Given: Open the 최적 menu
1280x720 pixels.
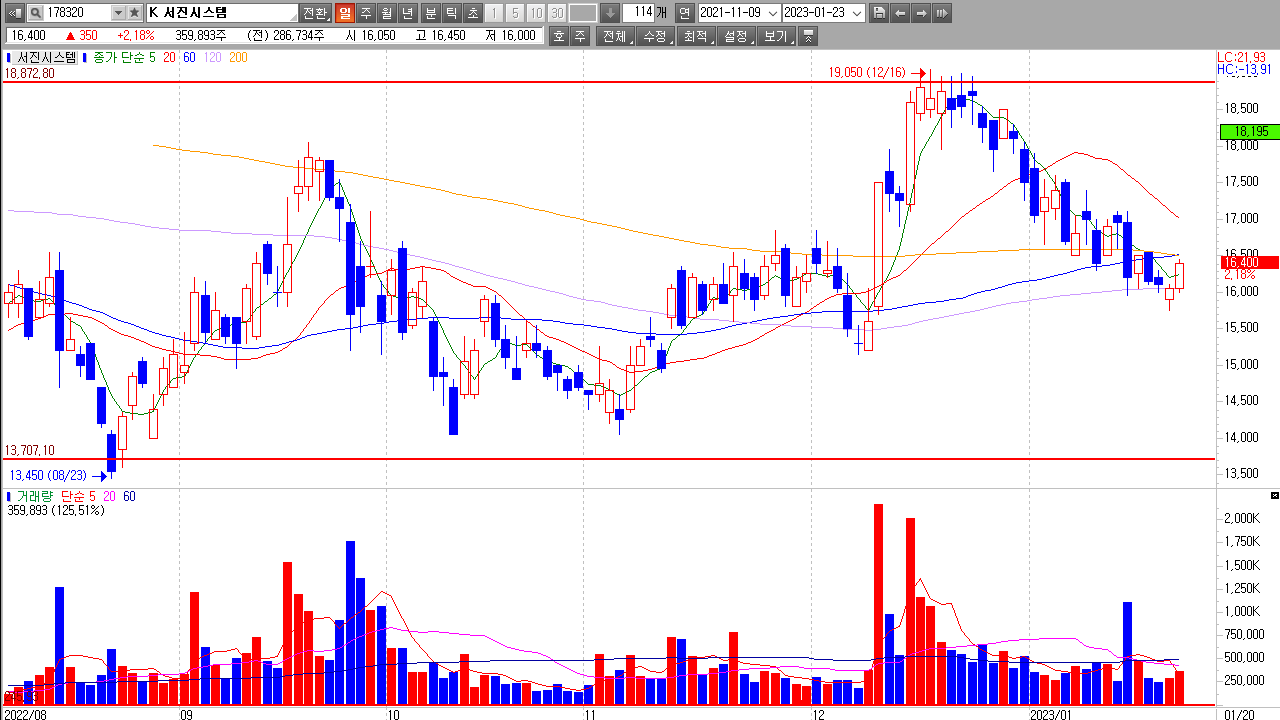Looking at the screenshot, I should coord(695,36).
